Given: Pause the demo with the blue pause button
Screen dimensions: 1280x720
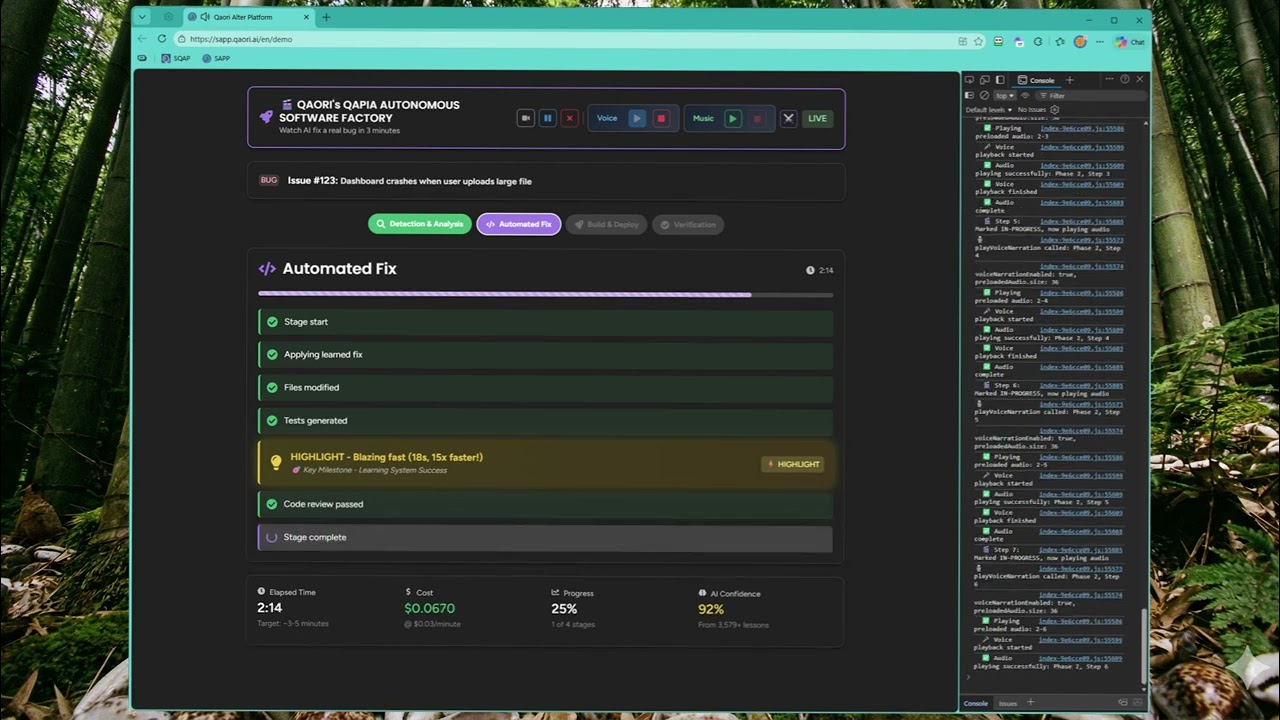Looking at the screenshot, I should pyautogui.click(x=548, y=118).
